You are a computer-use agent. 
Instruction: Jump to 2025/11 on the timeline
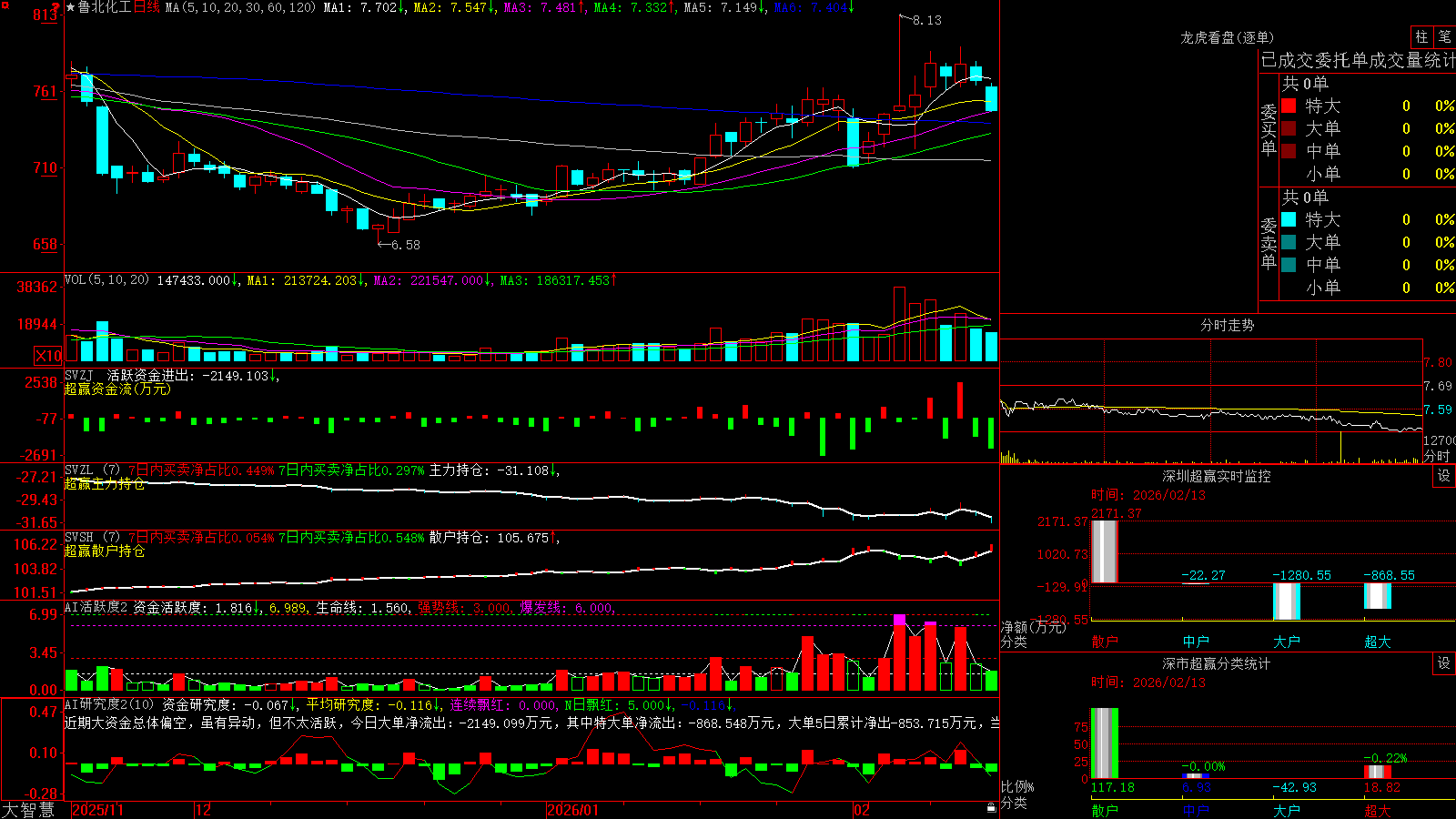pyautogui.click(x=97, y=810)
